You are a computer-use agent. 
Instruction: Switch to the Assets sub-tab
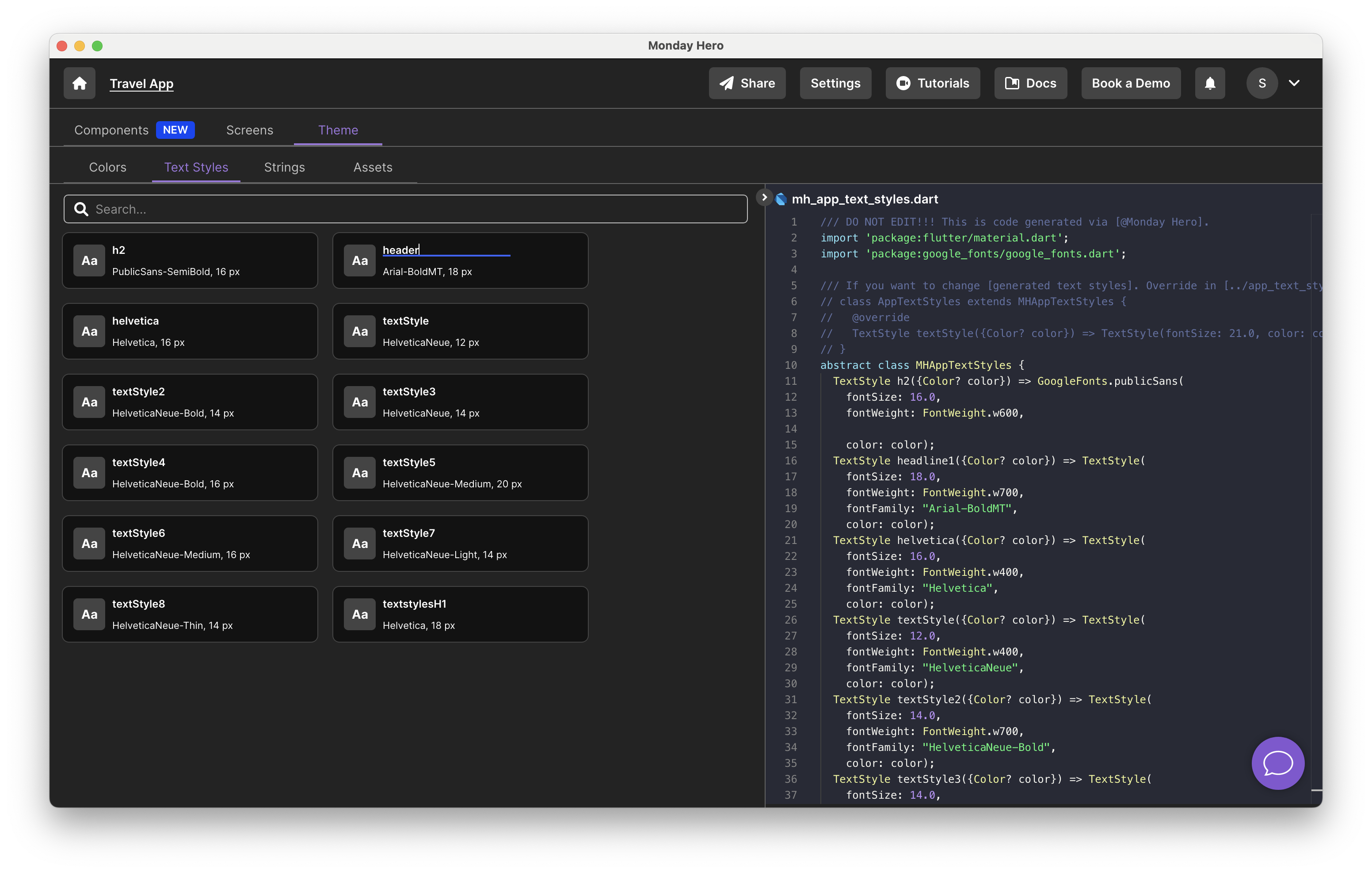click(373, 167)
